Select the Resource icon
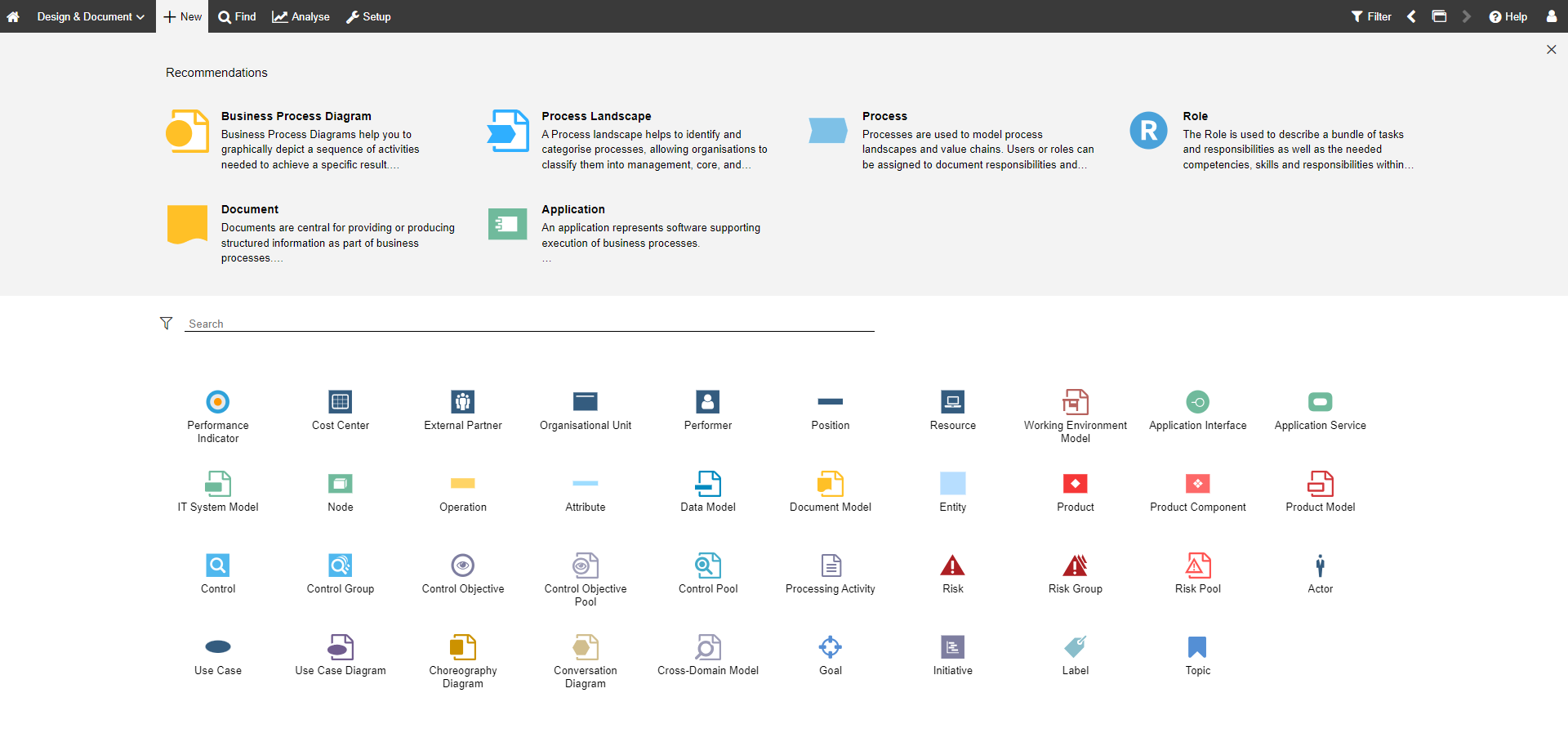The height and width of the screenshot is (751, 1568). click(x=953, y=401)
